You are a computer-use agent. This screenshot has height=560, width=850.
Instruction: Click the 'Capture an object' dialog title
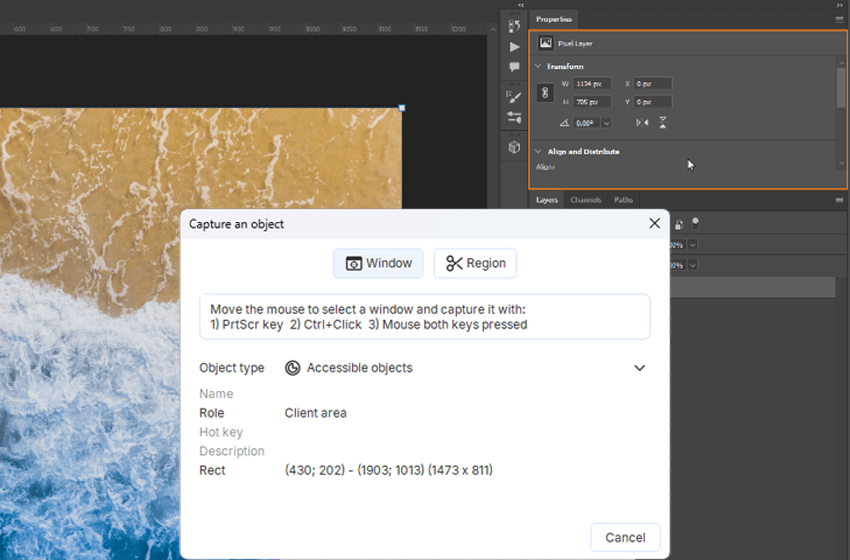tap(236, 224)
